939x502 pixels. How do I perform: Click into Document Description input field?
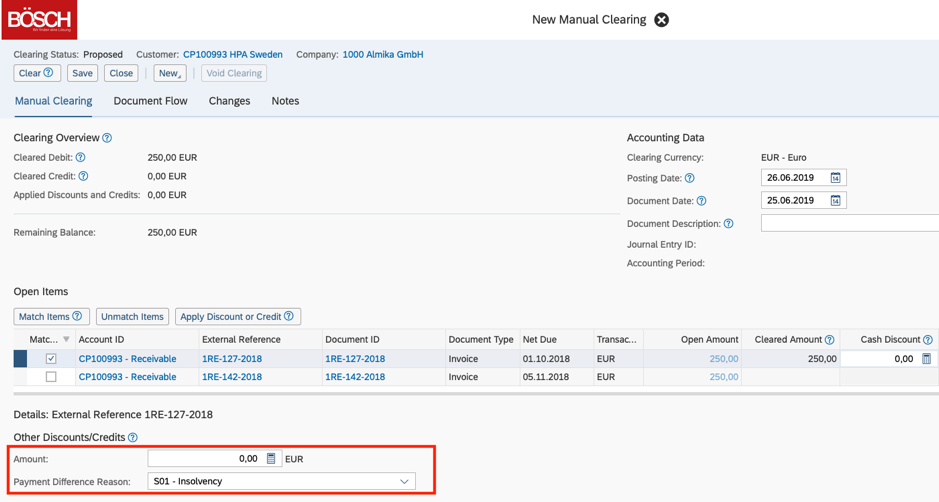(x=848, y=224)
